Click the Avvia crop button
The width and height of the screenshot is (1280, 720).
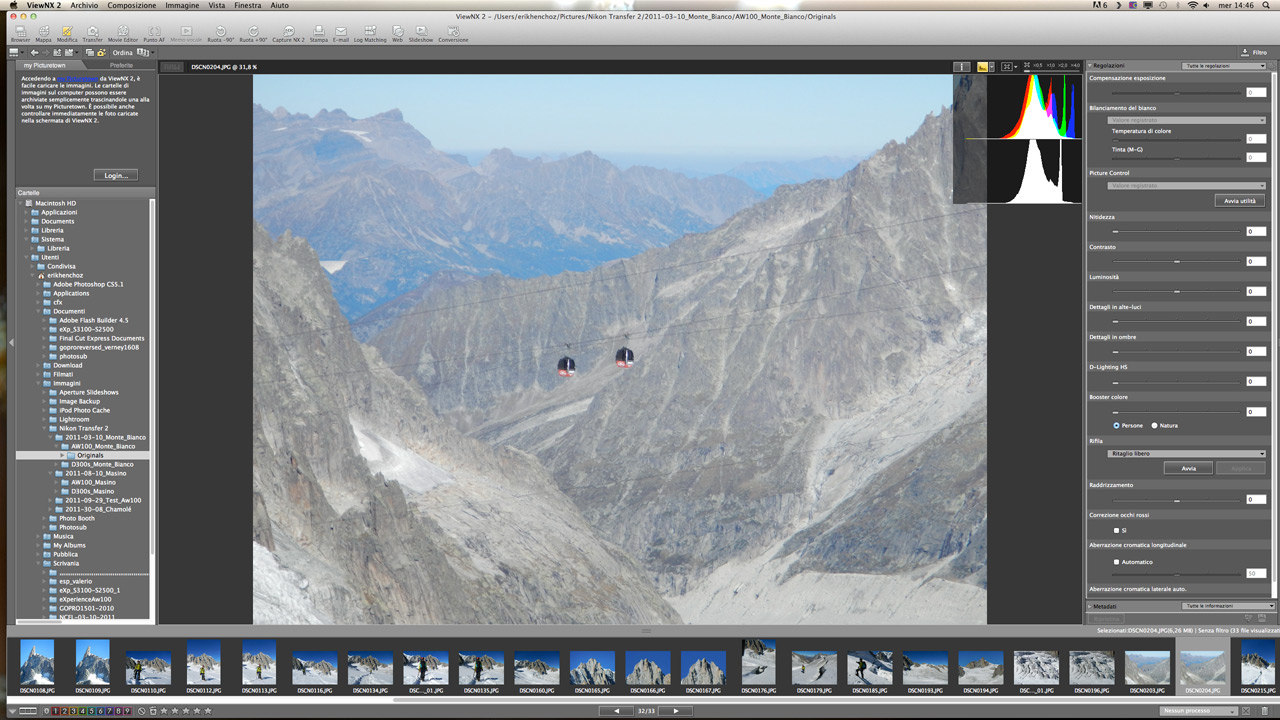[x=1189, y=468]
